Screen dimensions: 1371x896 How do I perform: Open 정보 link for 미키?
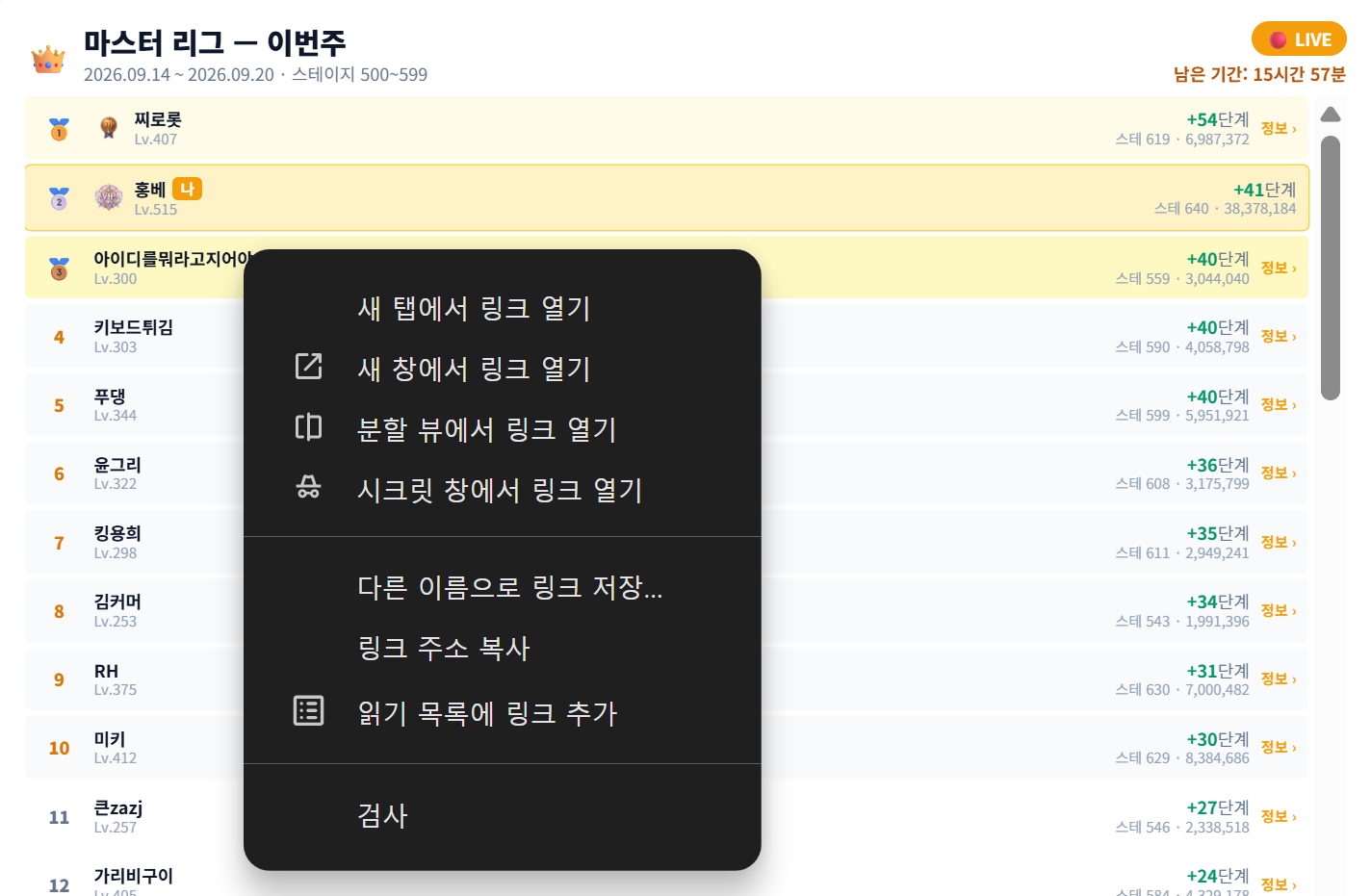coord(1279,747)
